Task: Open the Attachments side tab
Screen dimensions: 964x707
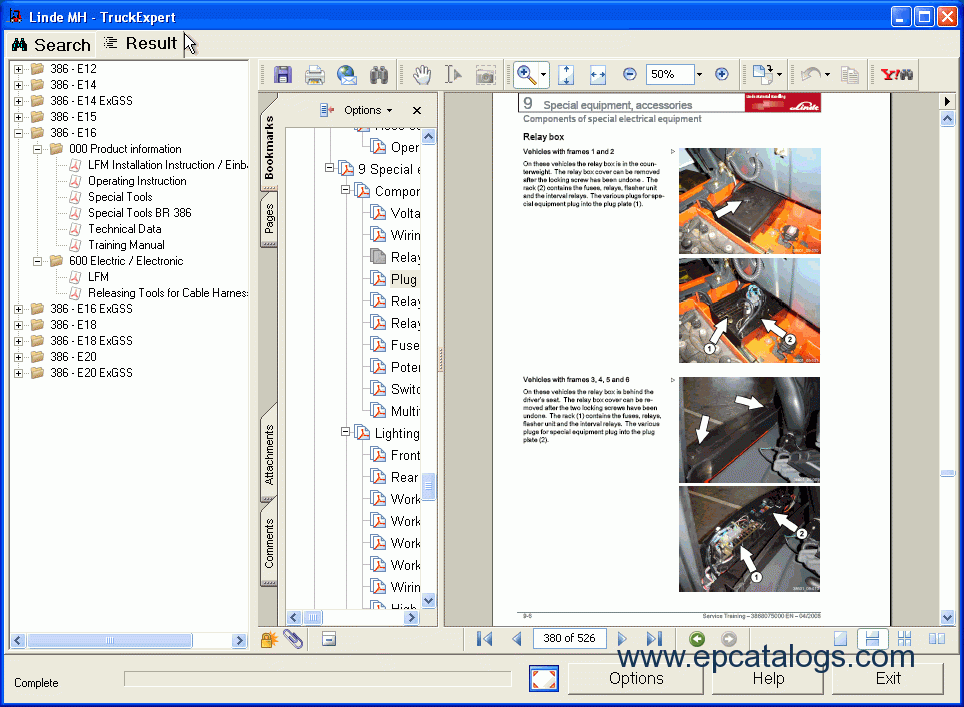Action: coord(269,455)
